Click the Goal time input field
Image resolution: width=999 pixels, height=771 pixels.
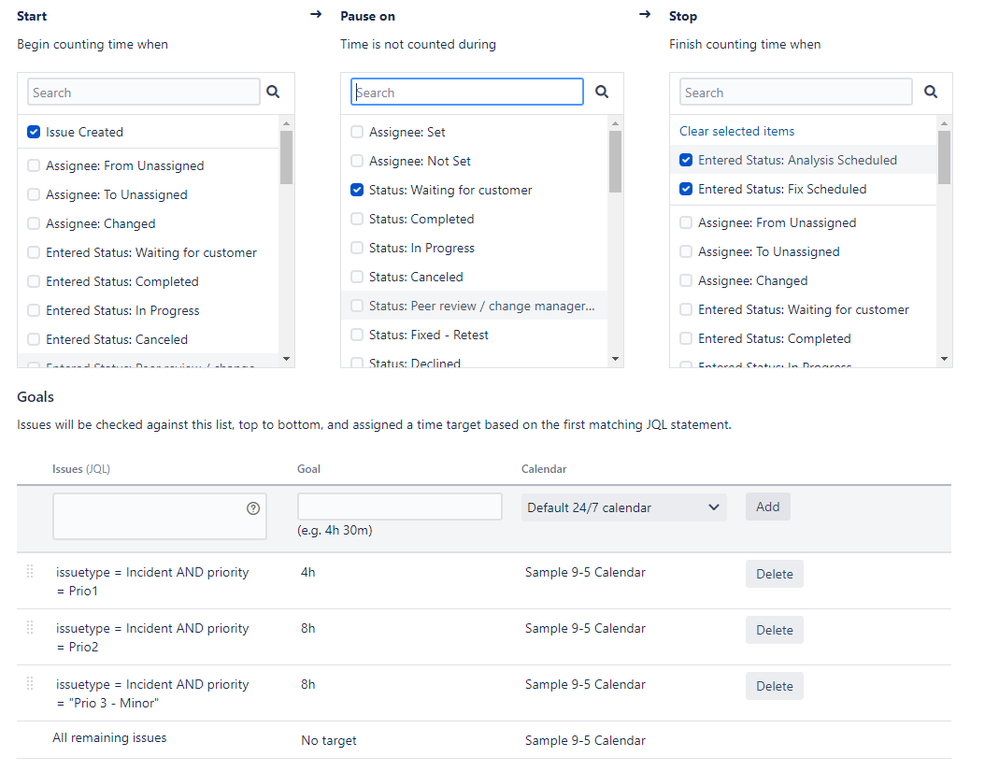[399, 507]
